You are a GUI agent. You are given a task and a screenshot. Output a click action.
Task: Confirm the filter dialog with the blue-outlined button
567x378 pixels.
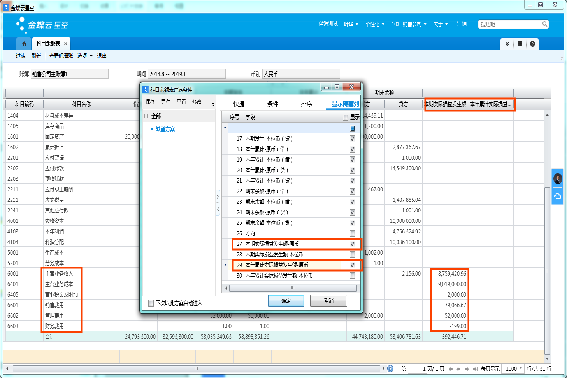286,301
